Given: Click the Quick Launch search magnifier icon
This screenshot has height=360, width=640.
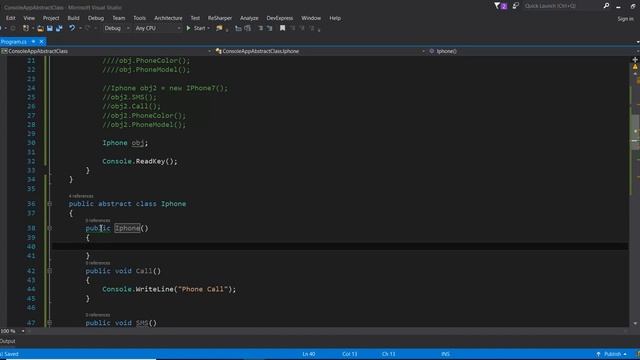Looking at the screenshot, I should [x=606, y=6].
